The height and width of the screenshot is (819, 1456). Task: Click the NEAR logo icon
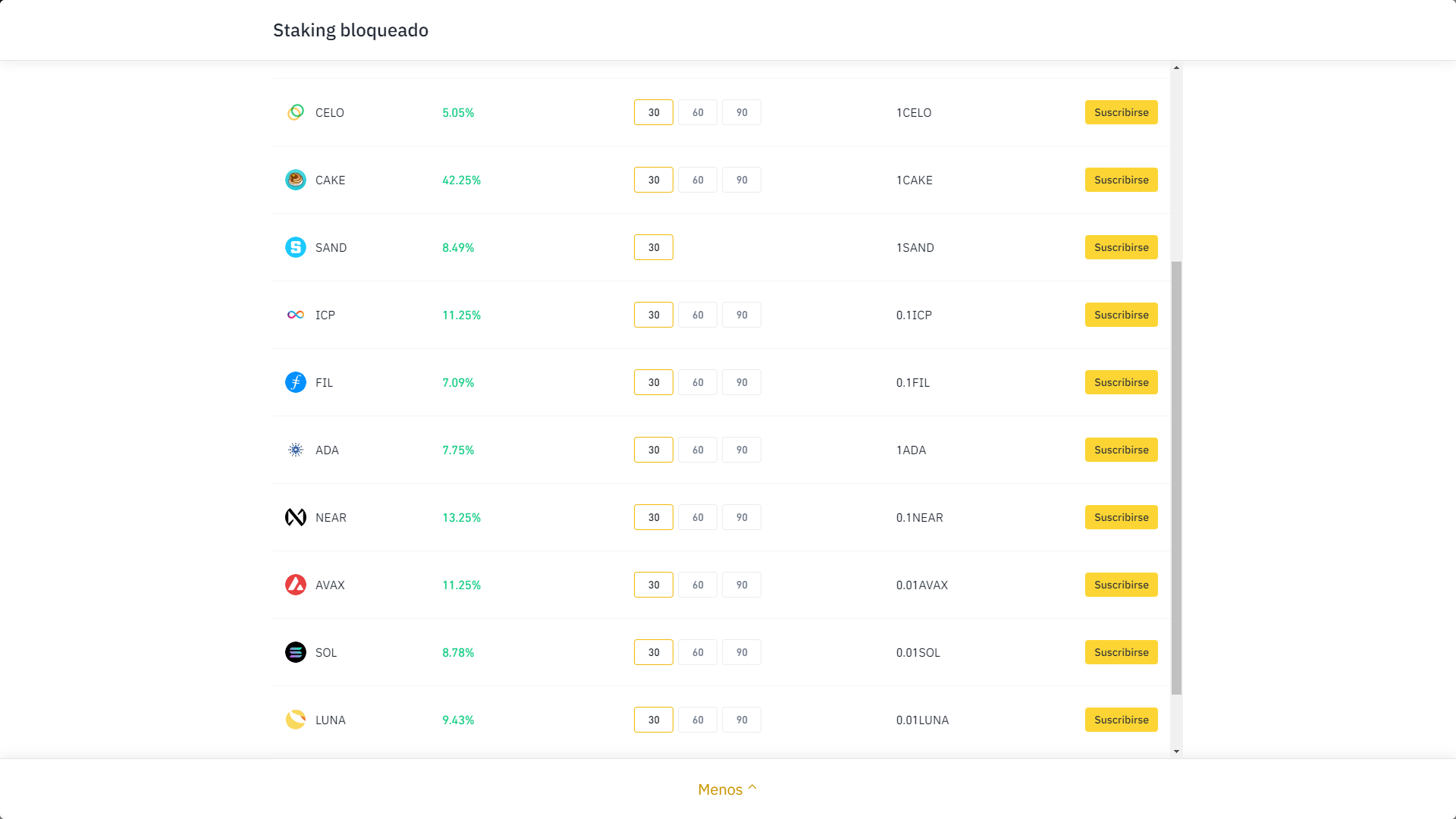coord(296,517)
